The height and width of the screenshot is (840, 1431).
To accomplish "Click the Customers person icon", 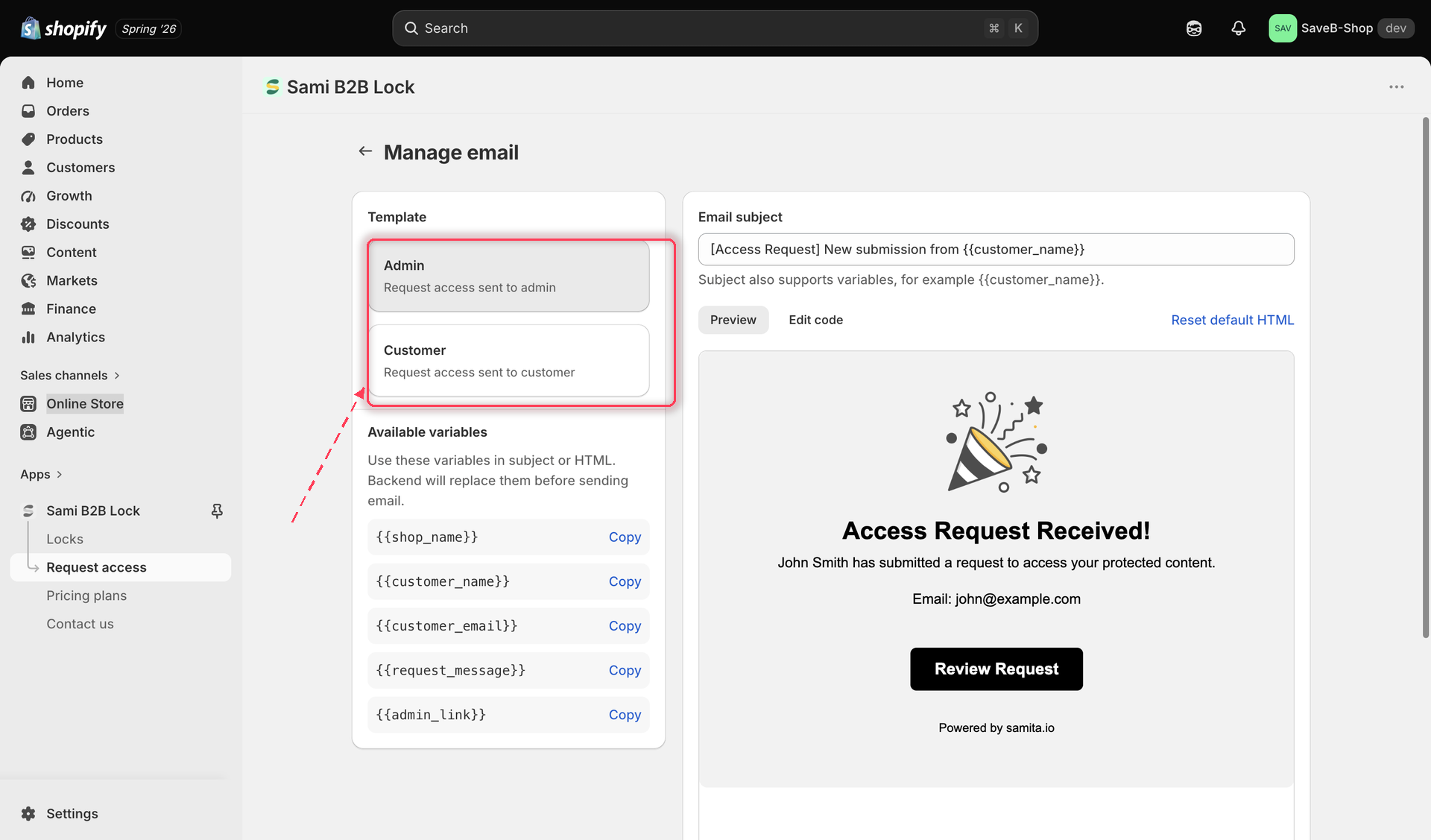I will 28,168.
